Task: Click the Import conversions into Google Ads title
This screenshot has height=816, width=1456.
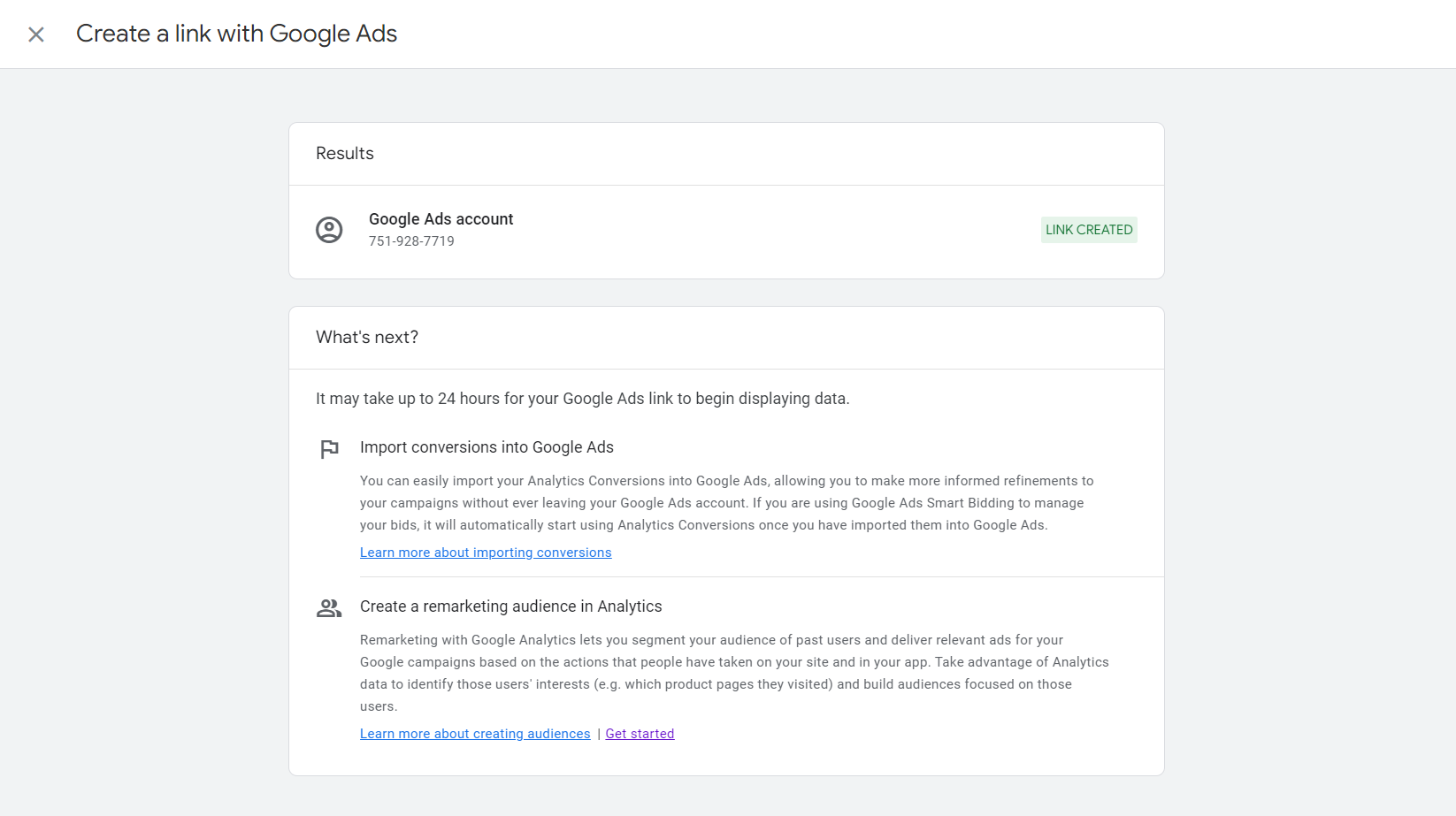Action: 487,447
